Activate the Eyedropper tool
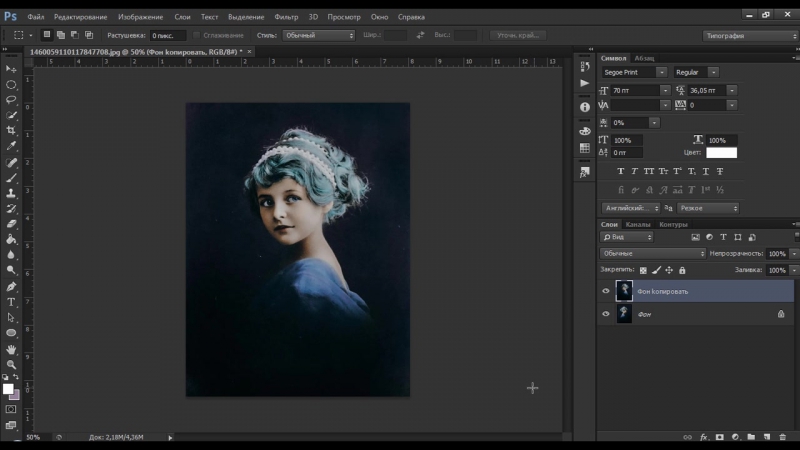 (x=11, y=146)
